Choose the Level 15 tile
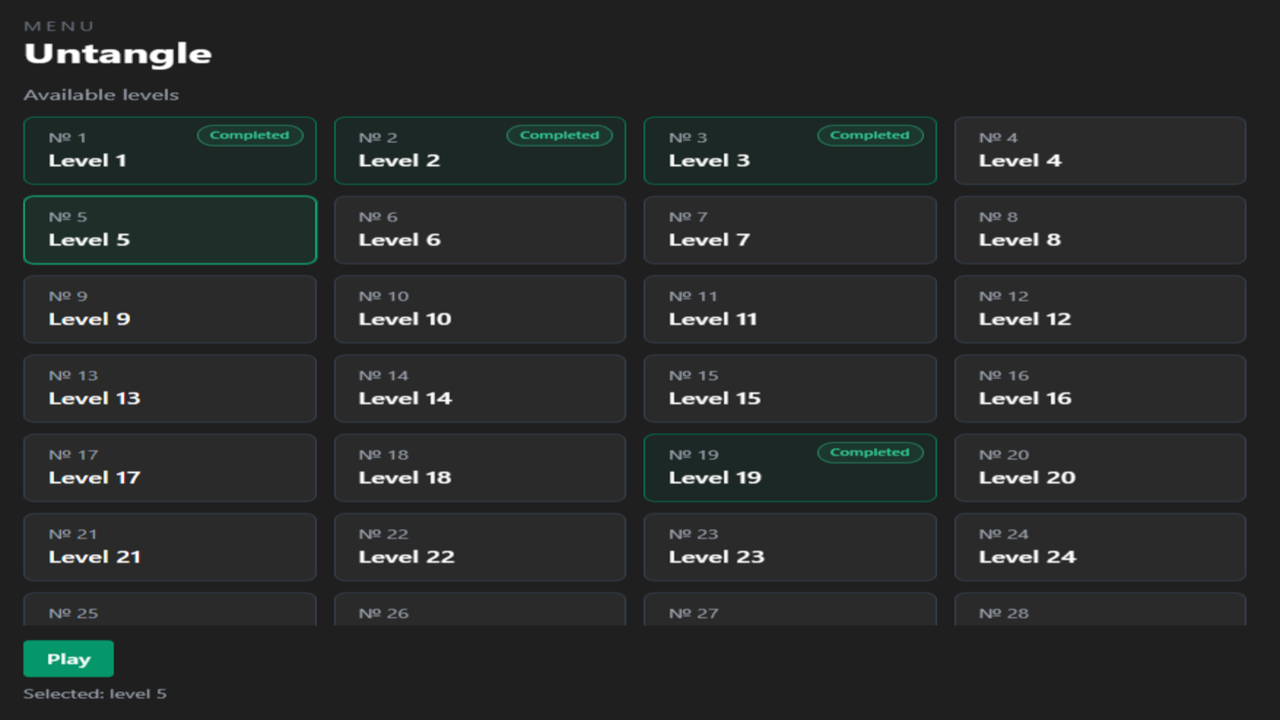The image size is (1280, 720). (x=790, y=388)
